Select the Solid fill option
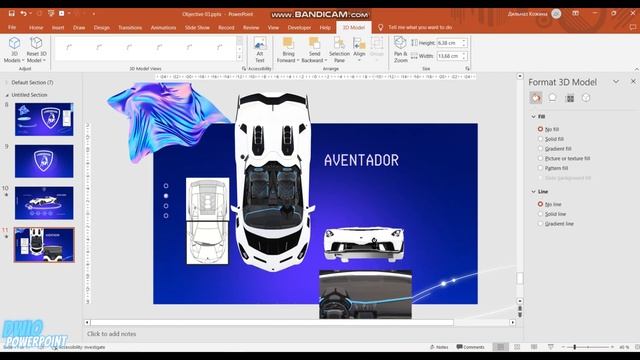640x360 pixels. [x=540, y=139]
